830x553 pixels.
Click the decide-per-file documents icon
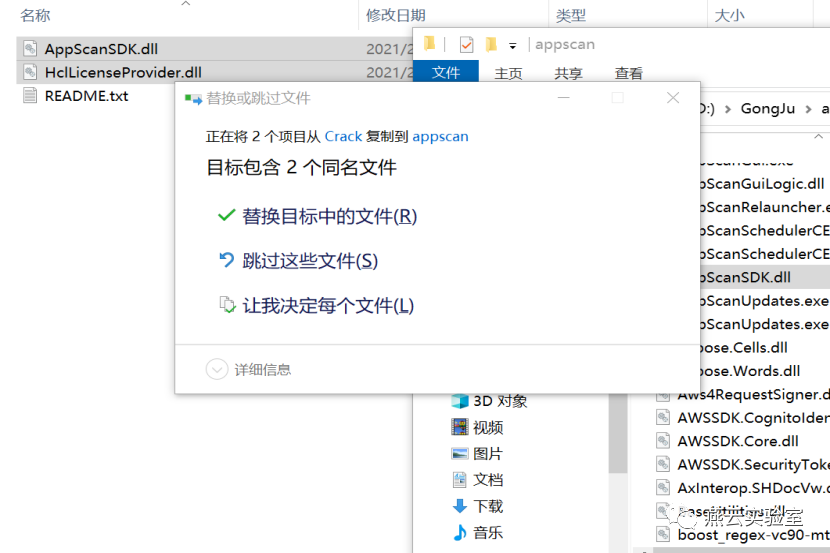227,304
